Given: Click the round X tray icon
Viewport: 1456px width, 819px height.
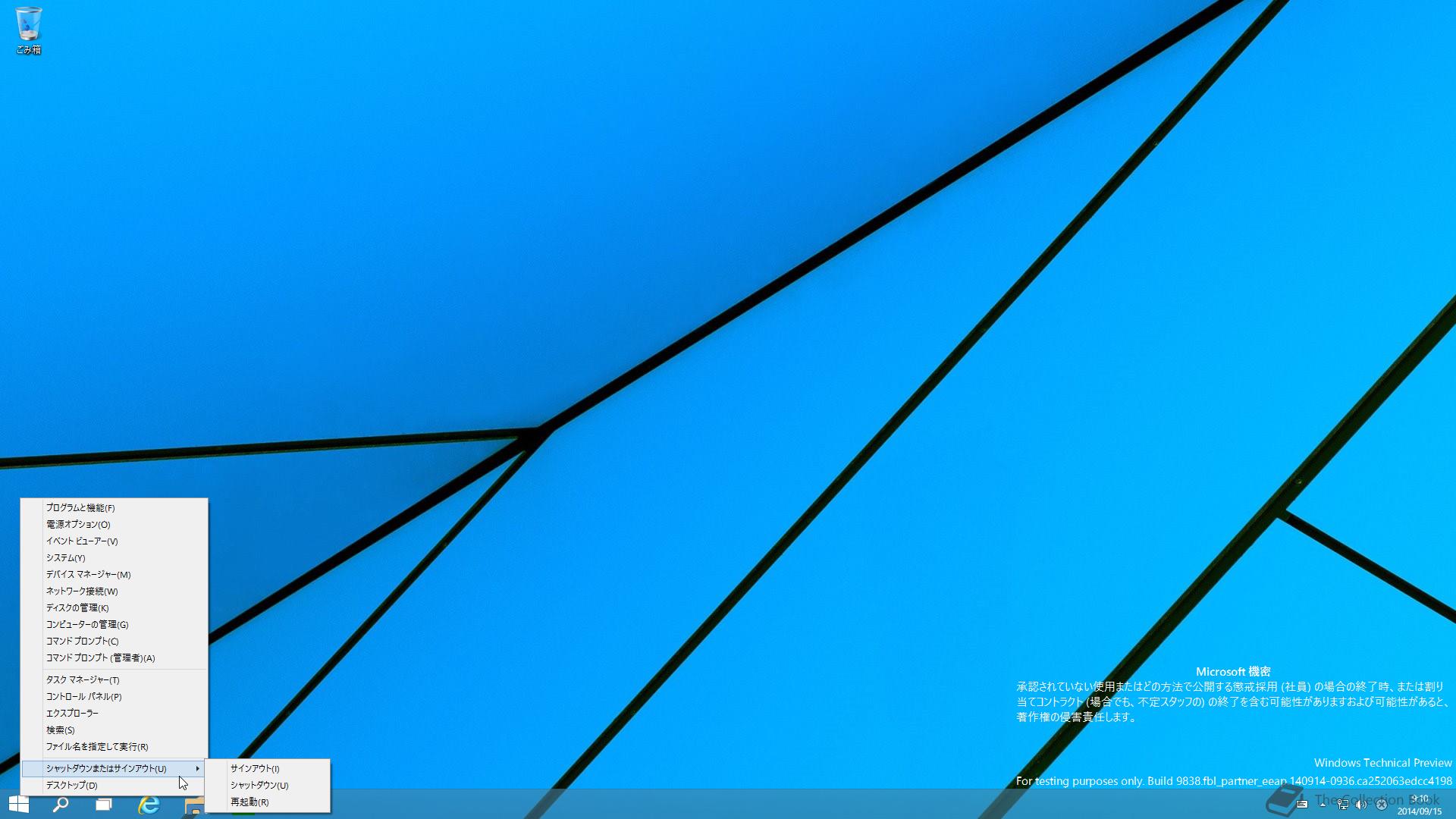Looking at the screenshot, I should pos(1382,805).
